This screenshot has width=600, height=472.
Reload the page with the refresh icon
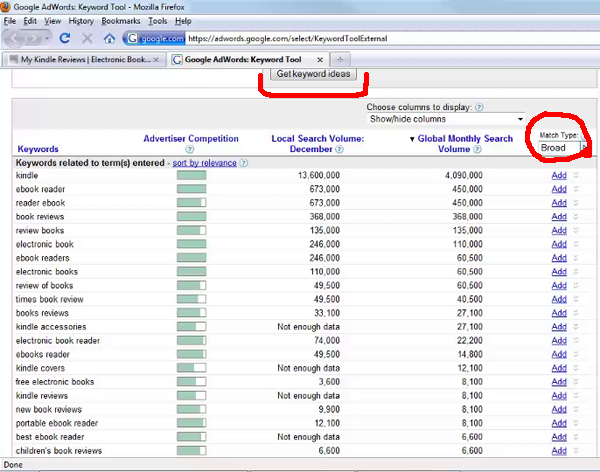65,38
